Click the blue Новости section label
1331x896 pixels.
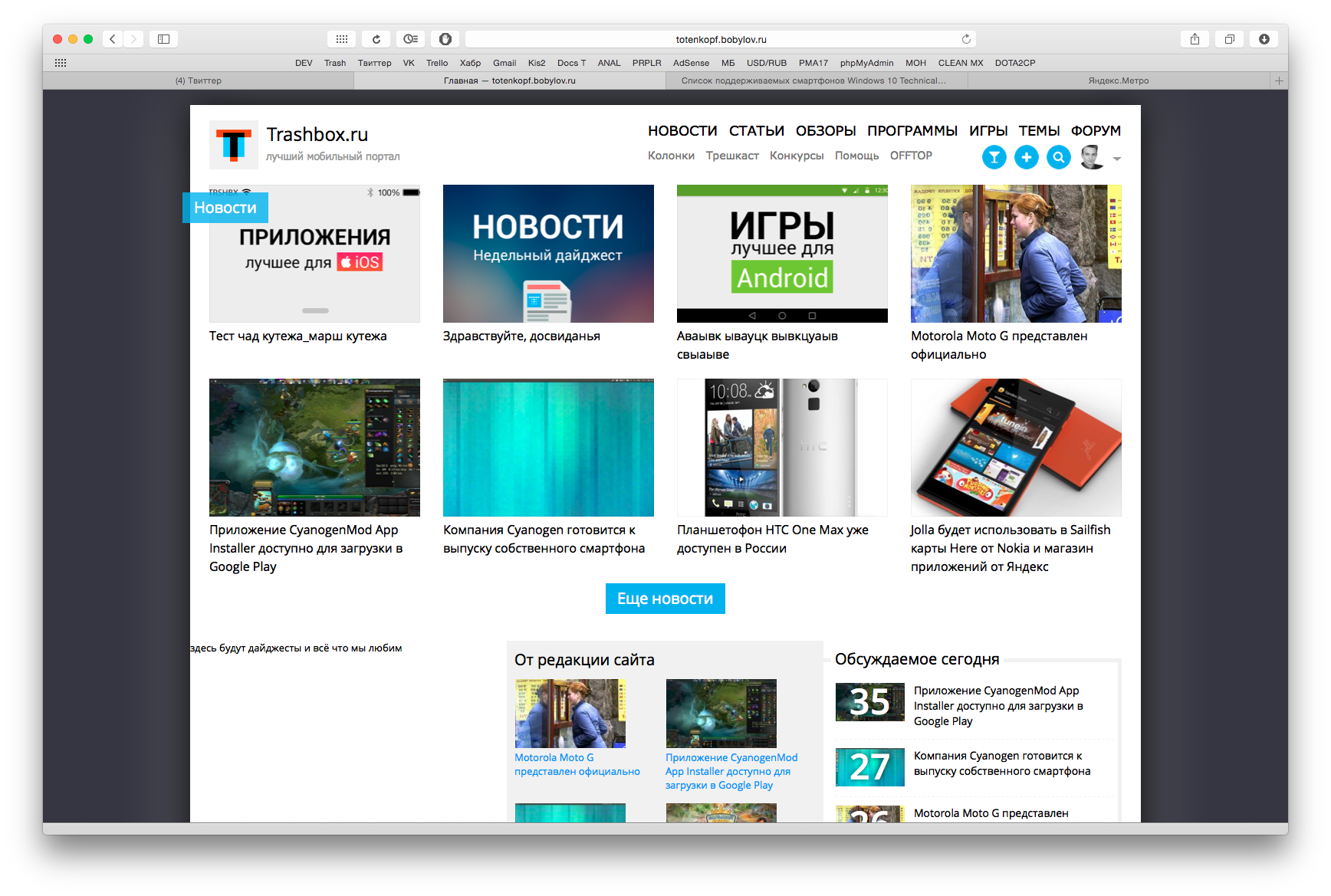click(225, 208)
